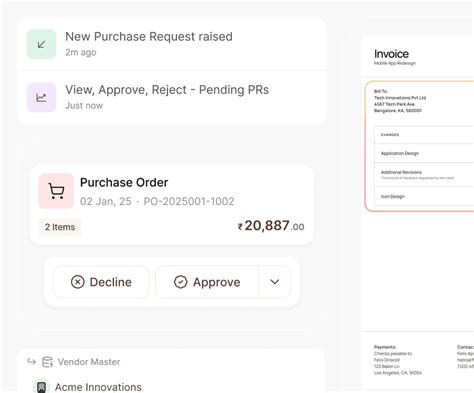Click the 2 Items badge
474x393 pixels.
60,227
